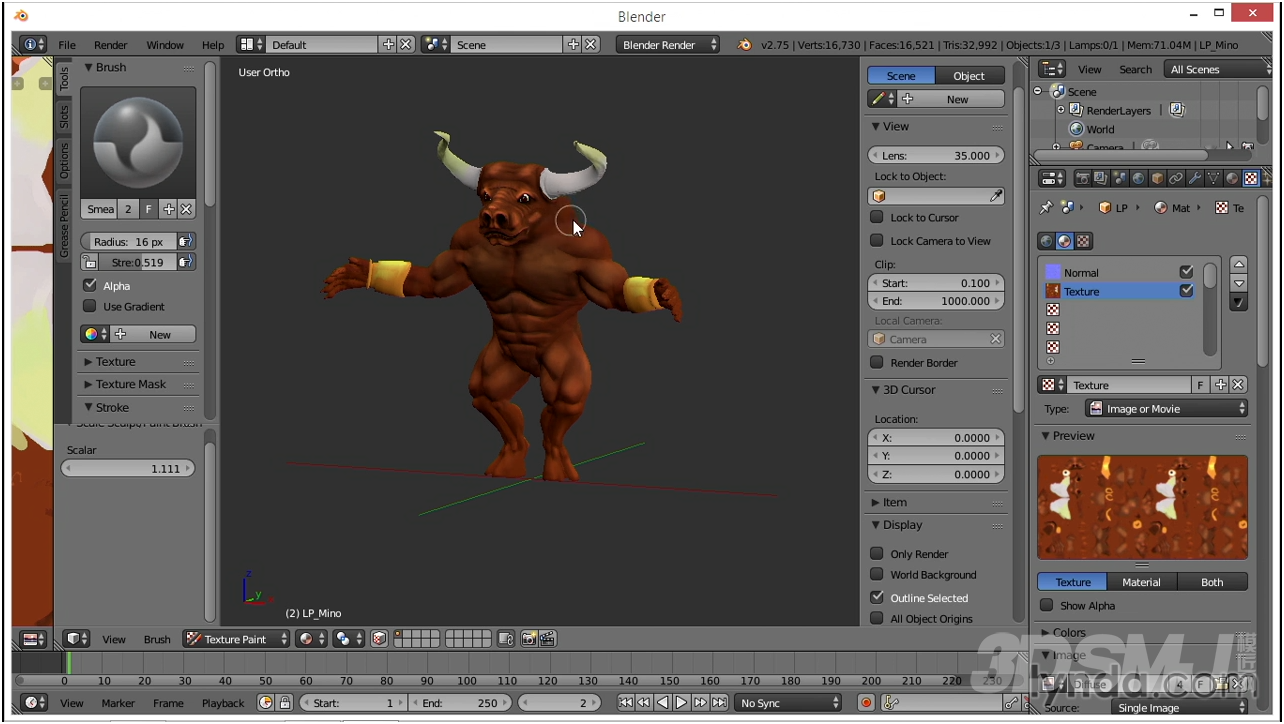Image resolution: width=1284 pixels, height=724 pixels.
Task: Switch preview to the Material tab
Action: pyautogui.click(x=1141, y=582)
